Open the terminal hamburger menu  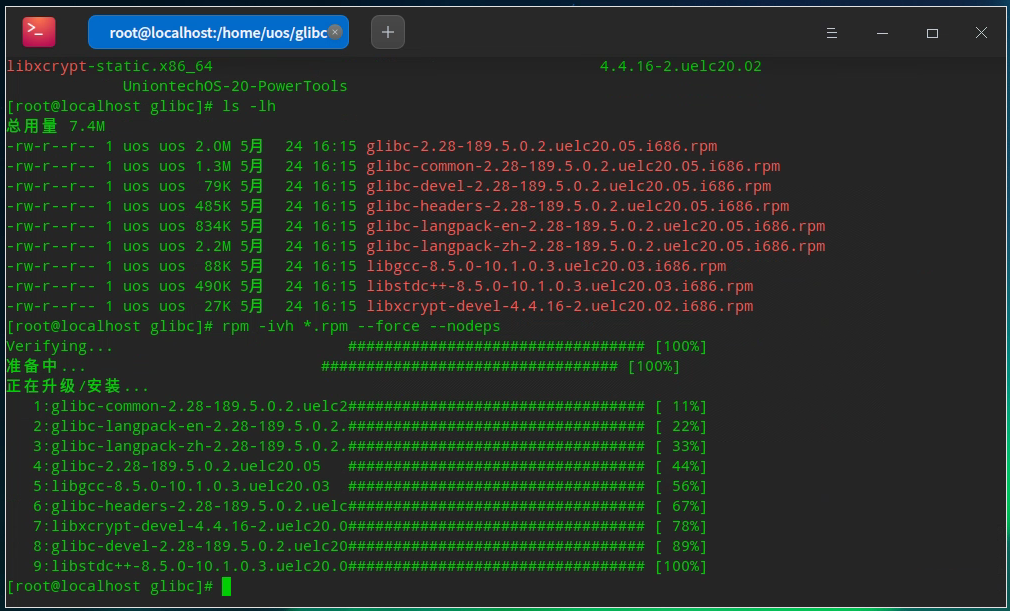pyautogui.click(x=831, y=33)
